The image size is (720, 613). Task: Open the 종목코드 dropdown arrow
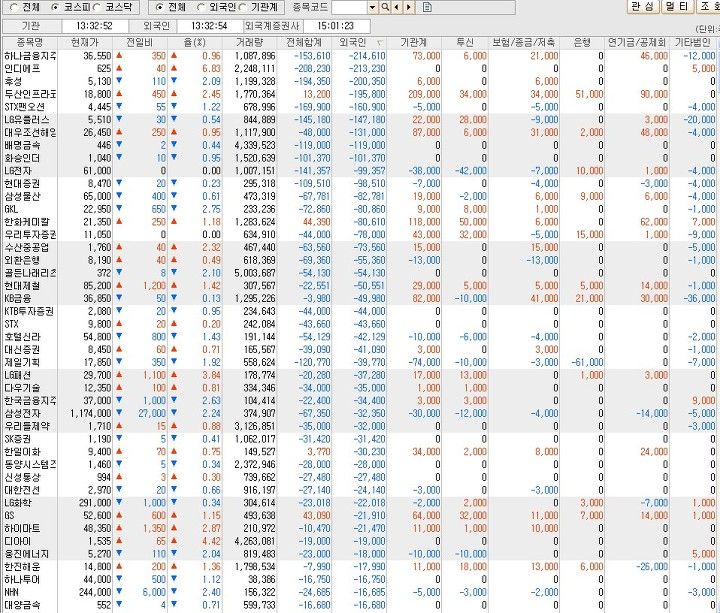pyautogui.click(x=372, y=7)
